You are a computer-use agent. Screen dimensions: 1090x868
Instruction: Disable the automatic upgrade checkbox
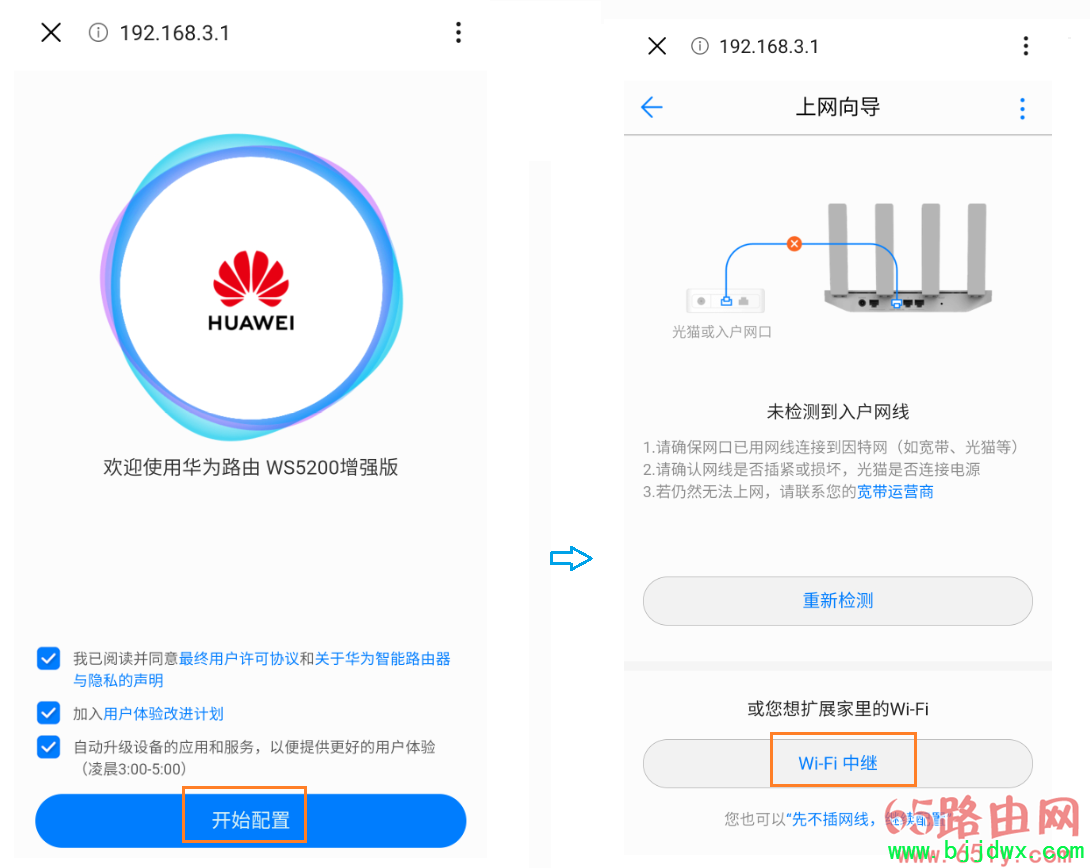coord(49,746)
